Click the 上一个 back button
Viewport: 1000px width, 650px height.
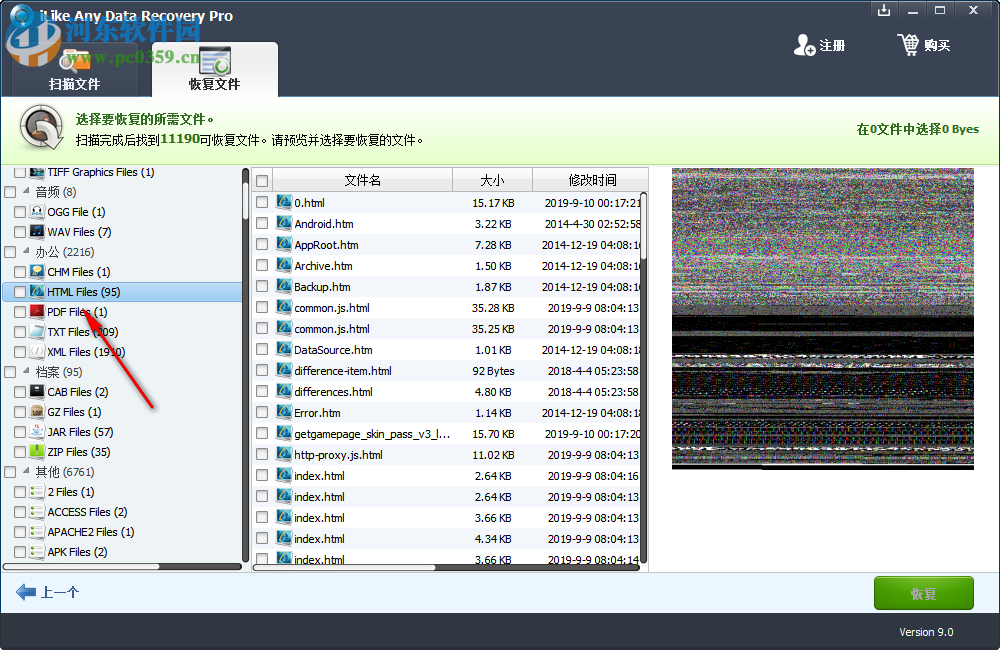click(x=46, y=592)
